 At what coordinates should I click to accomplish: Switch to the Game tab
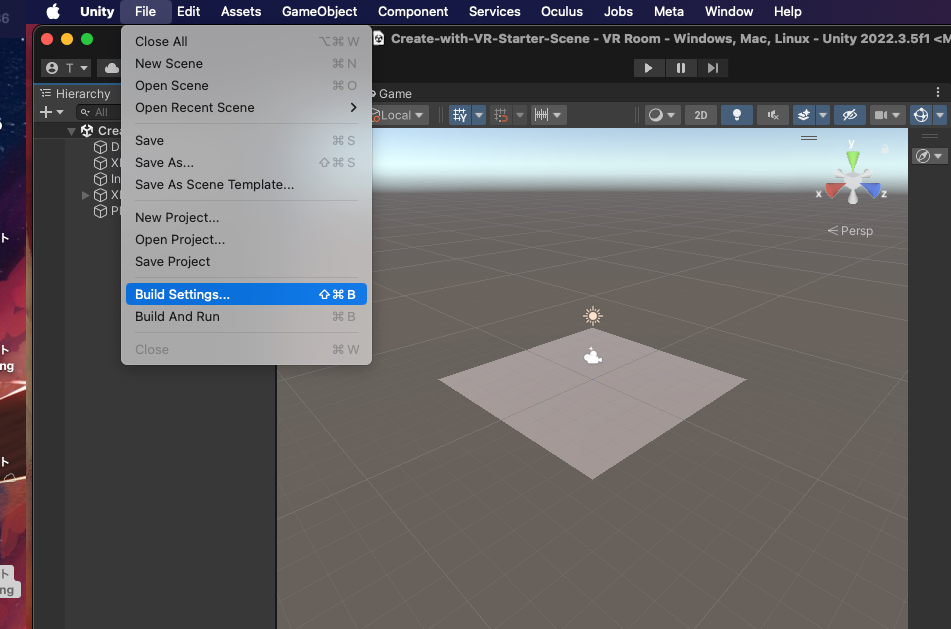tap(392, 93)
